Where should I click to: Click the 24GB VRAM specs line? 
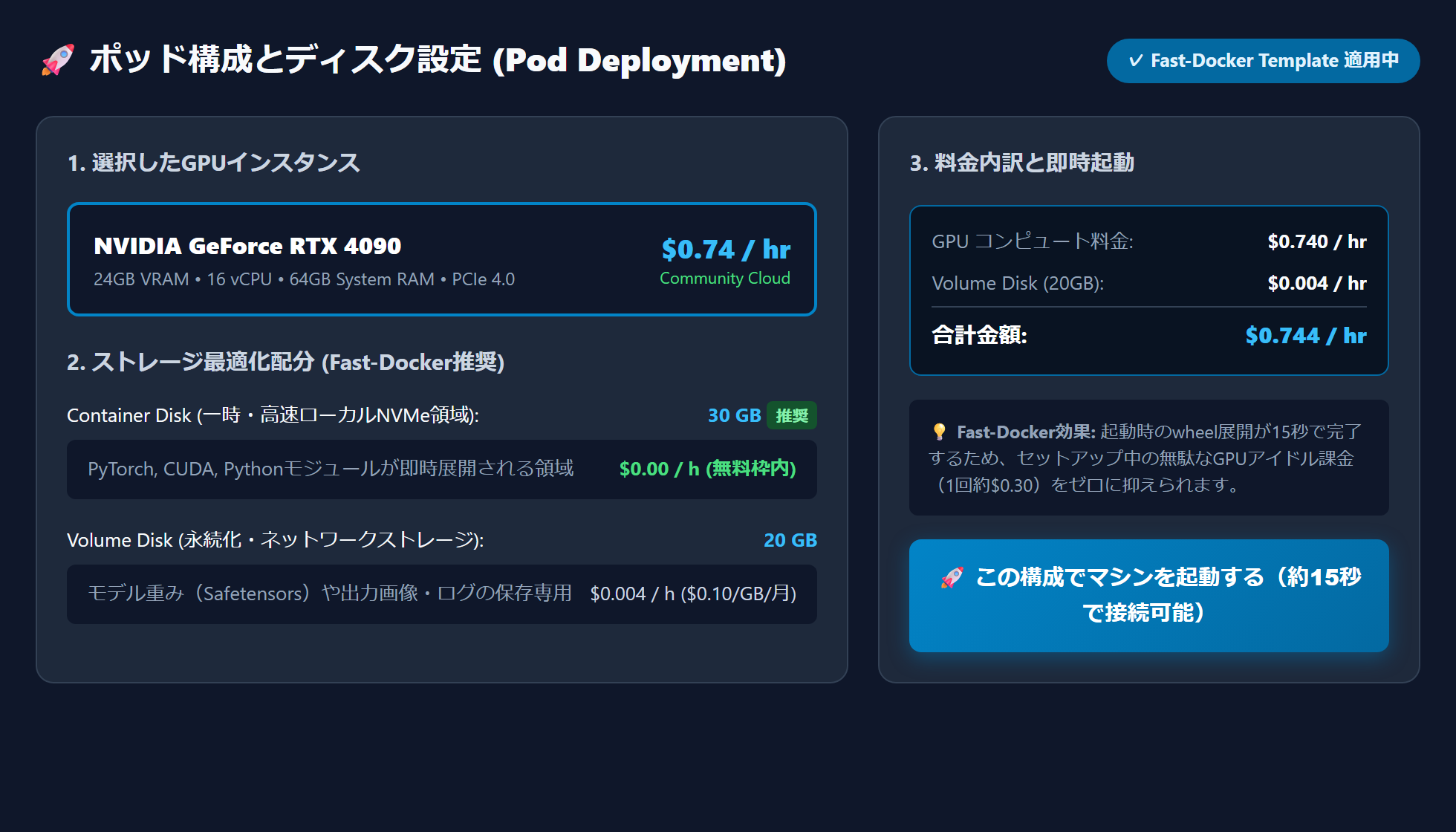(304, 279)
